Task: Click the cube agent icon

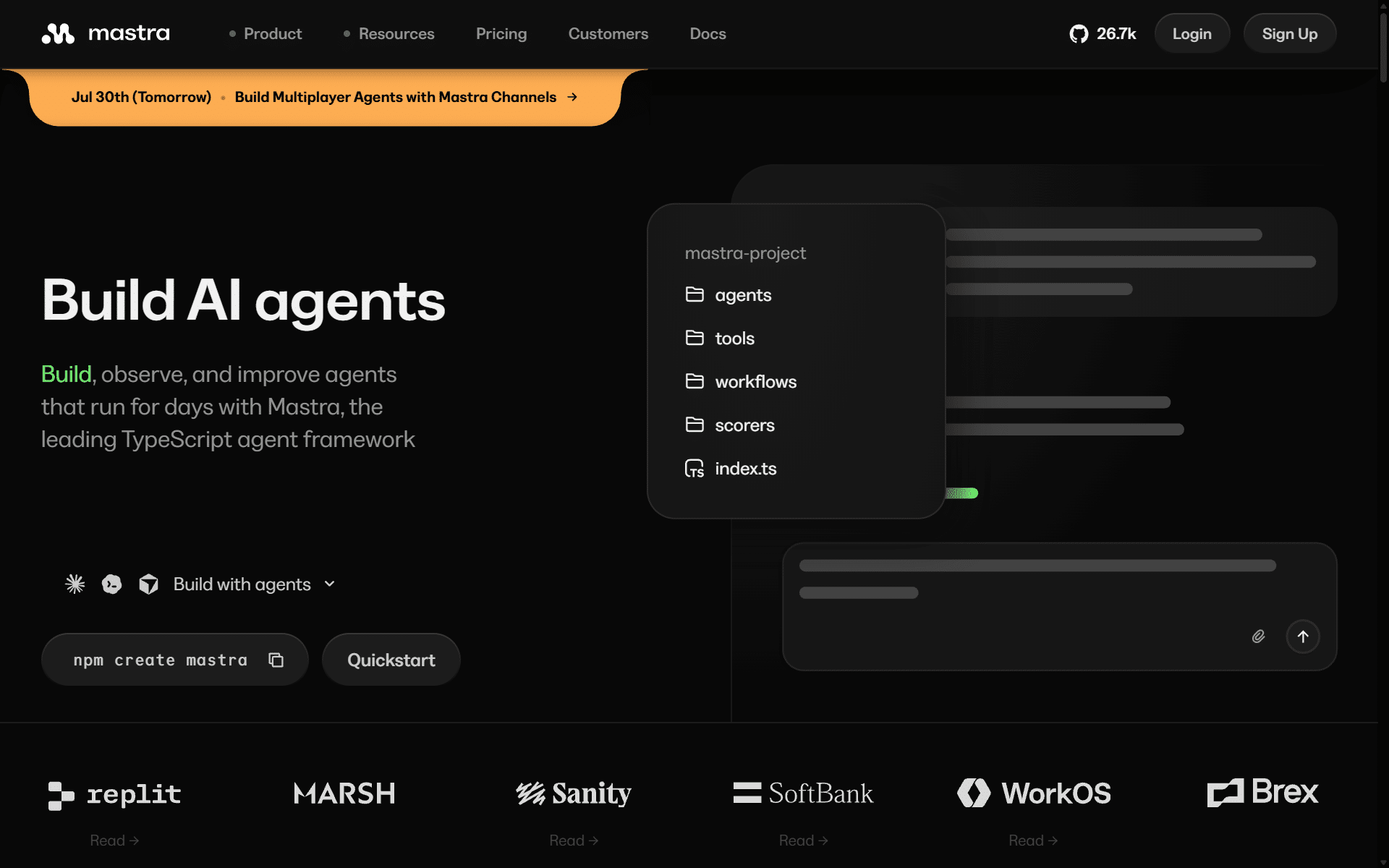Action: [149, 584]
